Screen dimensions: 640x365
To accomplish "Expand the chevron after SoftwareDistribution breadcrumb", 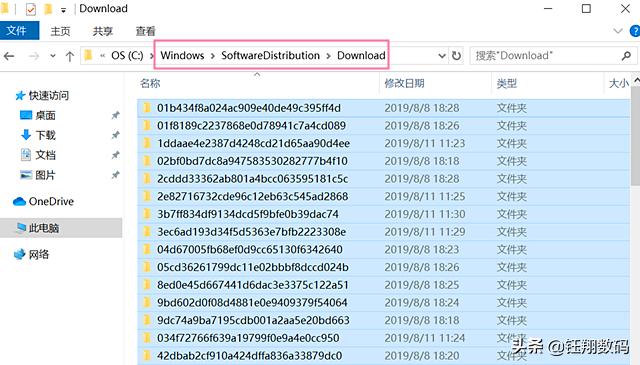I will click(x=329, y=56).
